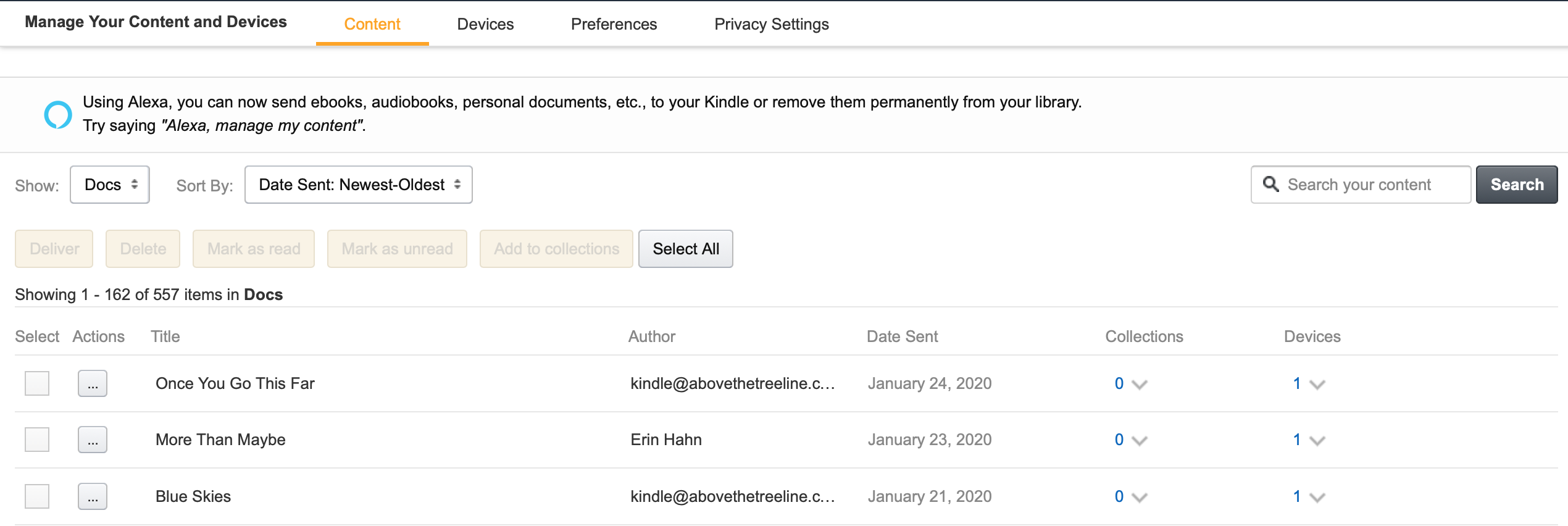Open the actions menu for Blue Skies
Screen dimensions: 1568x526
(92, 496)
